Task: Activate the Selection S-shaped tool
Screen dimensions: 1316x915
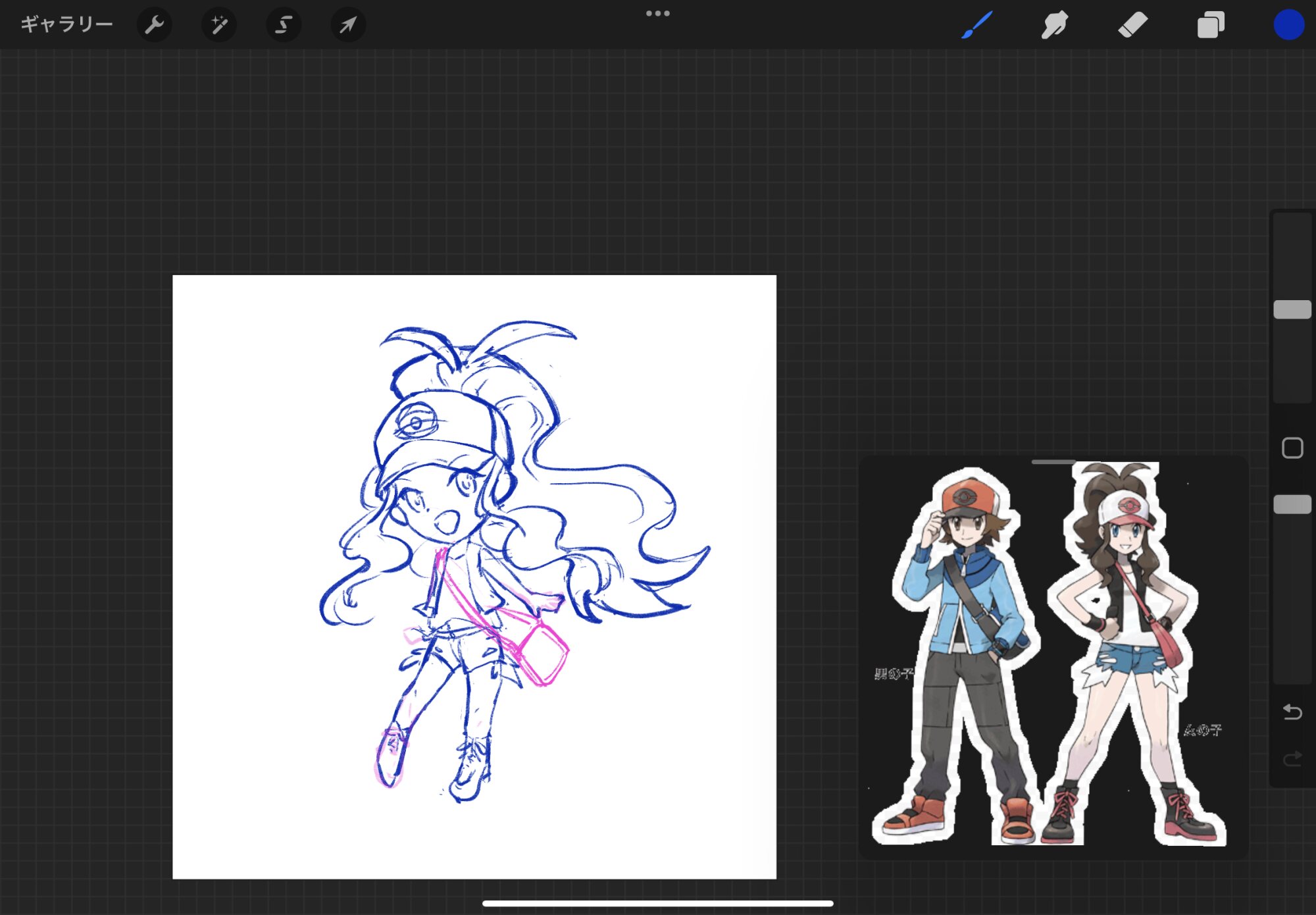Action: click(284, 25)
